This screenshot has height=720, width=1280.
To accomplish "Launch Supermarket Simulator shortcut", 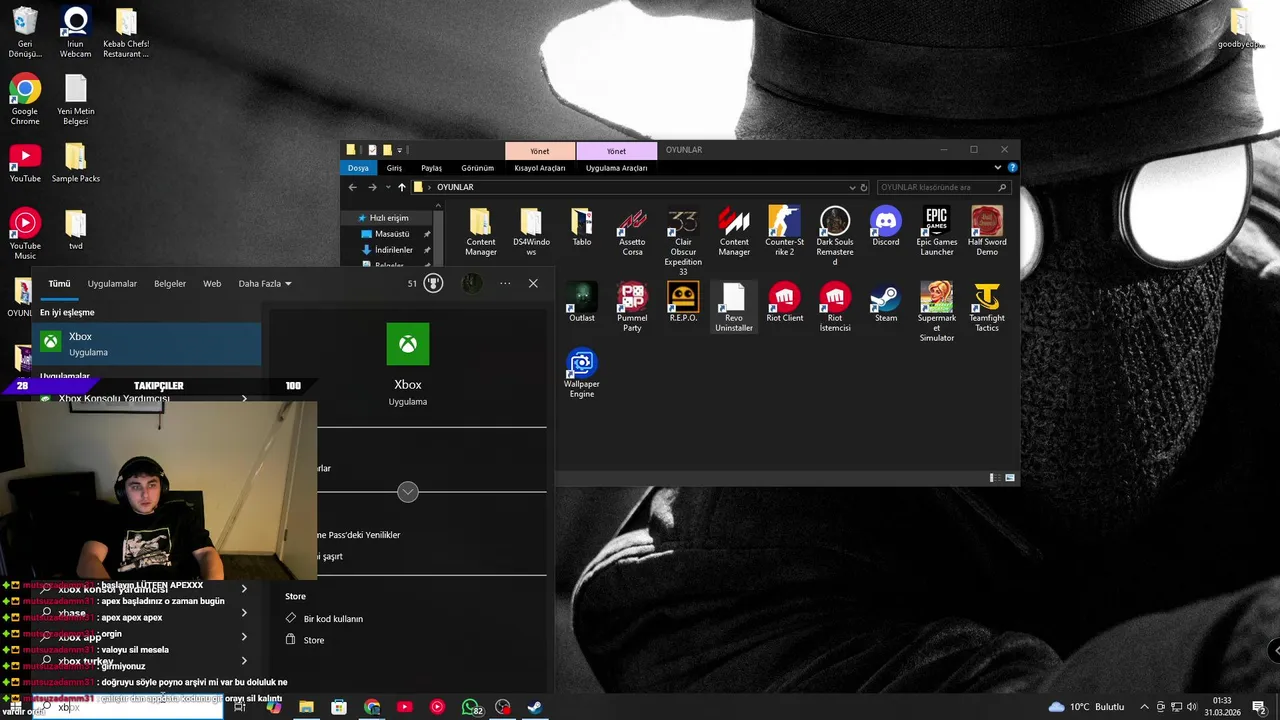I will (x=936, y=313).
